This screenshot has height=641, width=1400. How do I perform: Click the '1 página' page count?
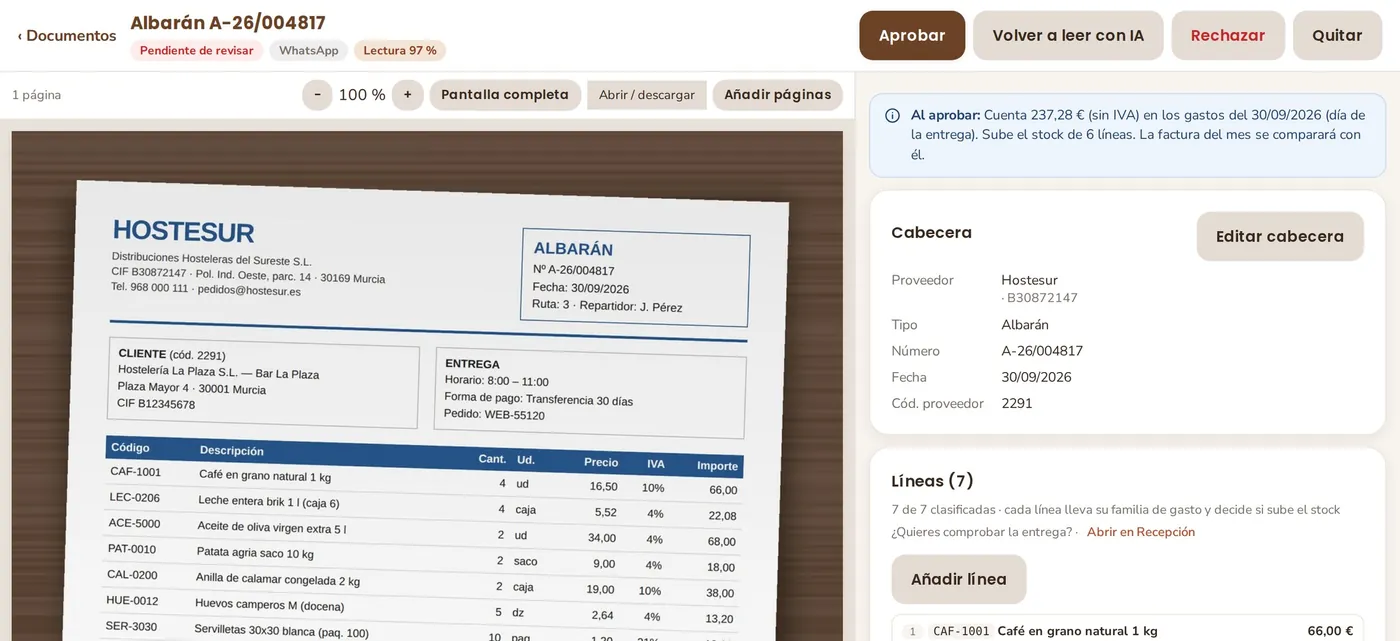coord(37,95)
